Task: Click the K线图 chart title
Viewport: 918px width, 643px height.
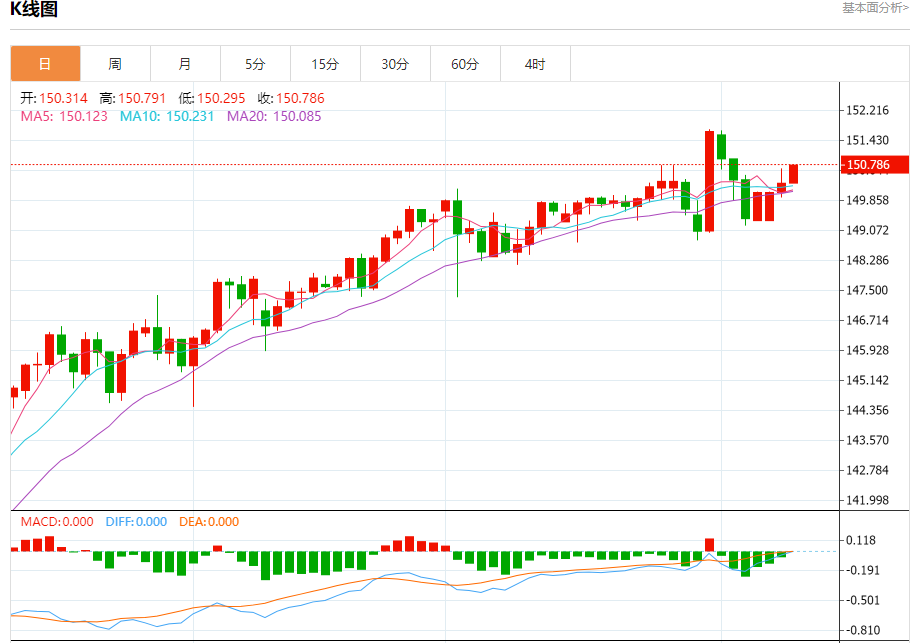Action: [34, 9]
